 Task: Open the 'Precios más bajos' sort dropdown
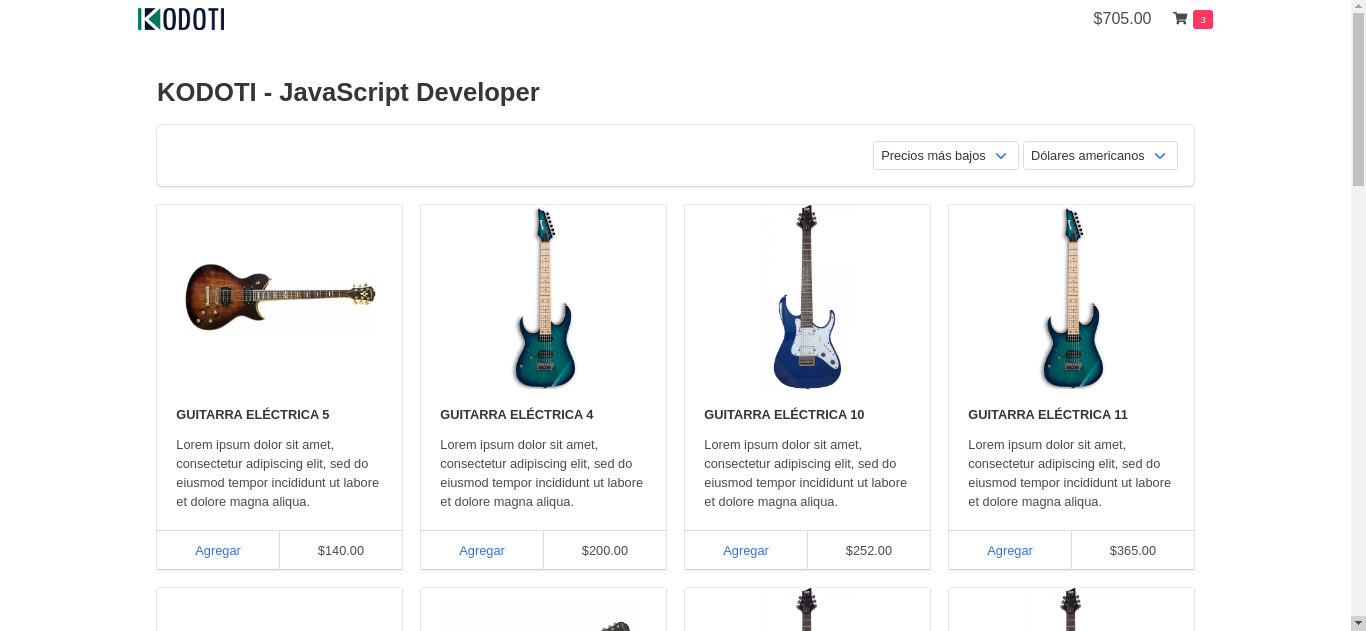[944, 155]
